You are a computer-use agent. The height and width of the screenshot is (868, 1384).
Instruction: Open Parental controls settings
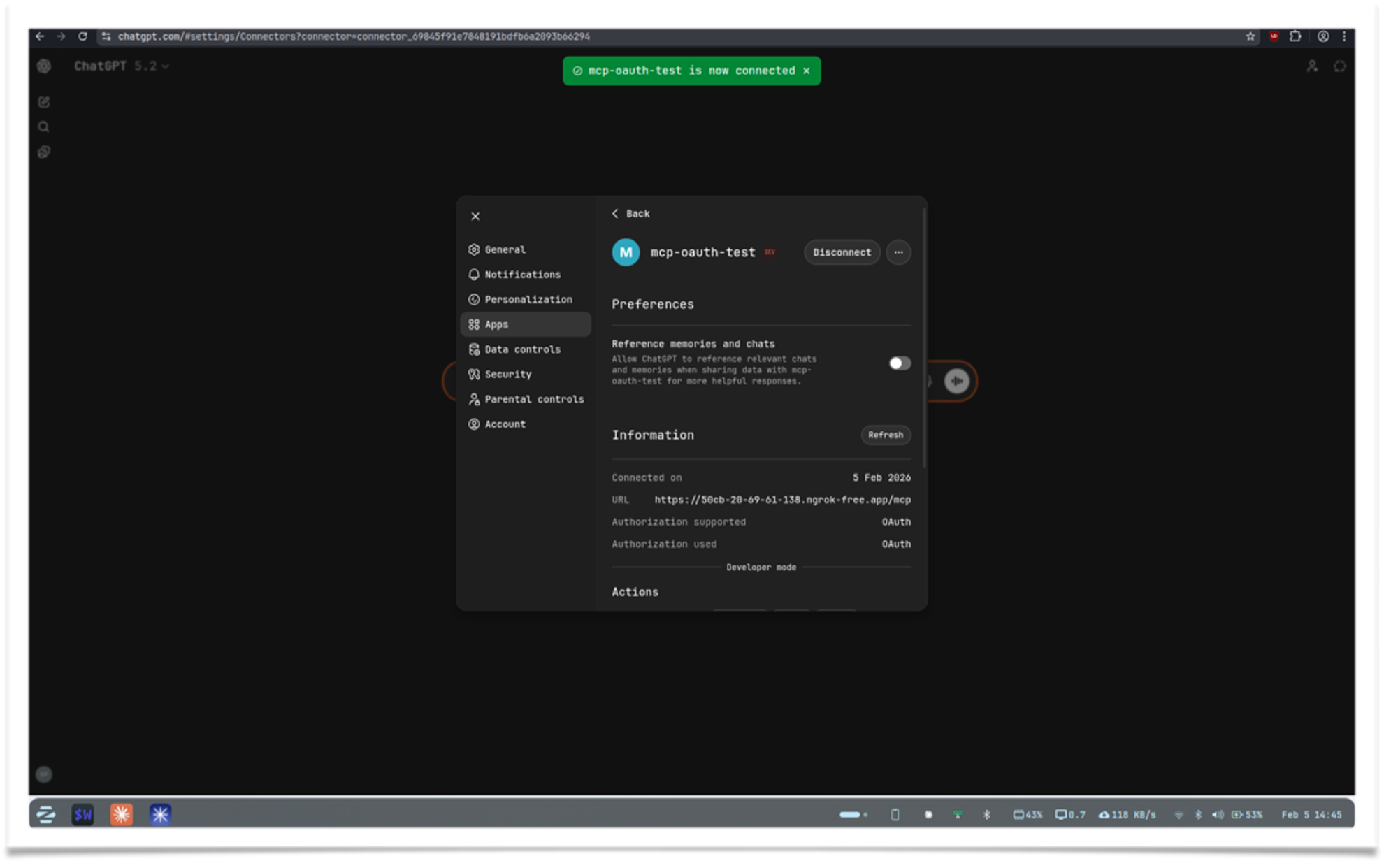(x=535, y=399)
